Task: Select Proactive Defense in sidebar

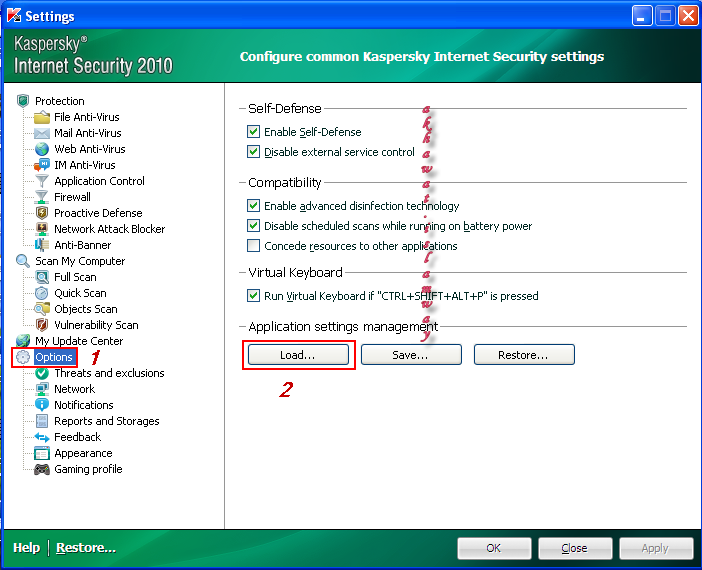Action: coord(98,213)
